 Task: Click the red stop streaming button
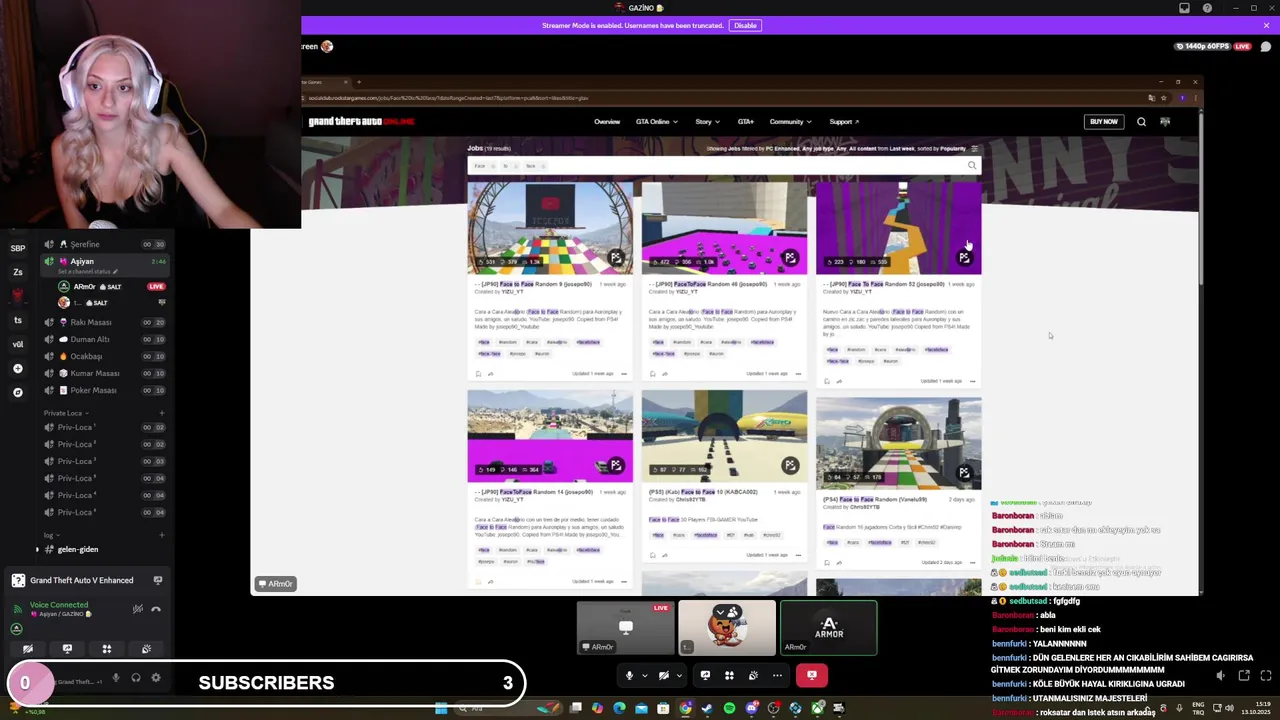point(811,675)
